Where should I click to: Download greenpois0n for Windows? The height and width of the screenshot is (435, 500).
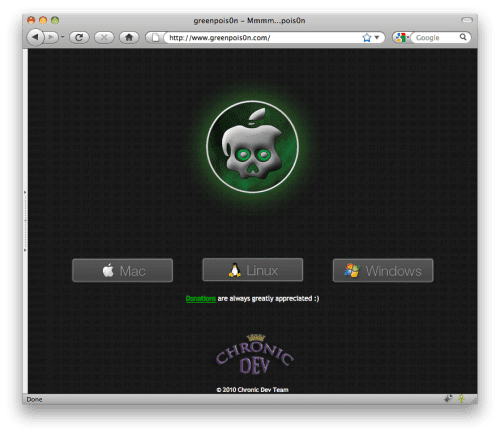click(383, 270)
